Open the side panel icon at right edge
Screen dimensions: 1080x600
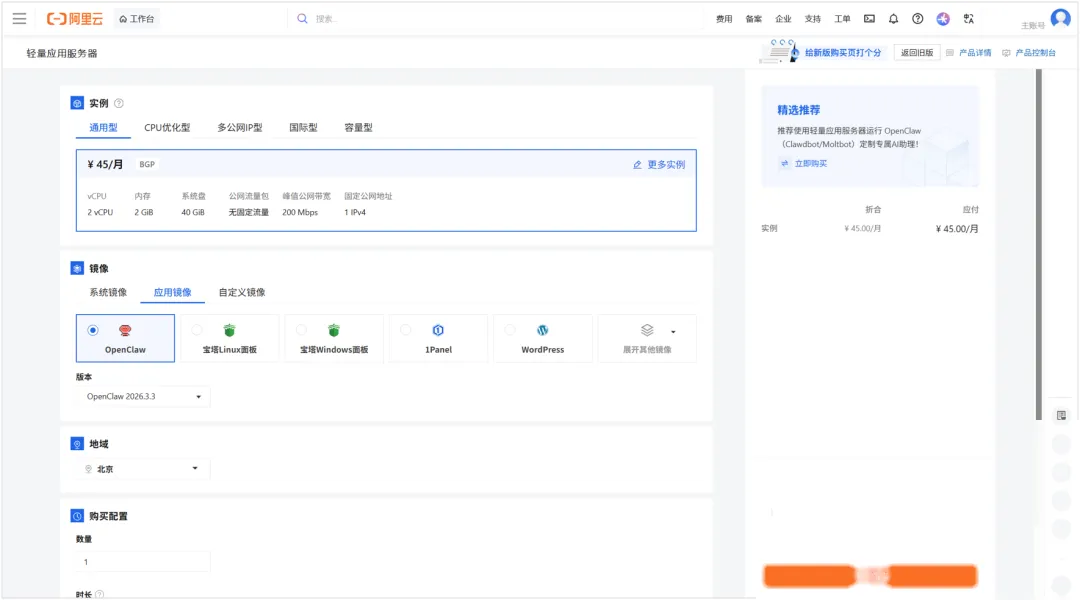pos(1061,415)
